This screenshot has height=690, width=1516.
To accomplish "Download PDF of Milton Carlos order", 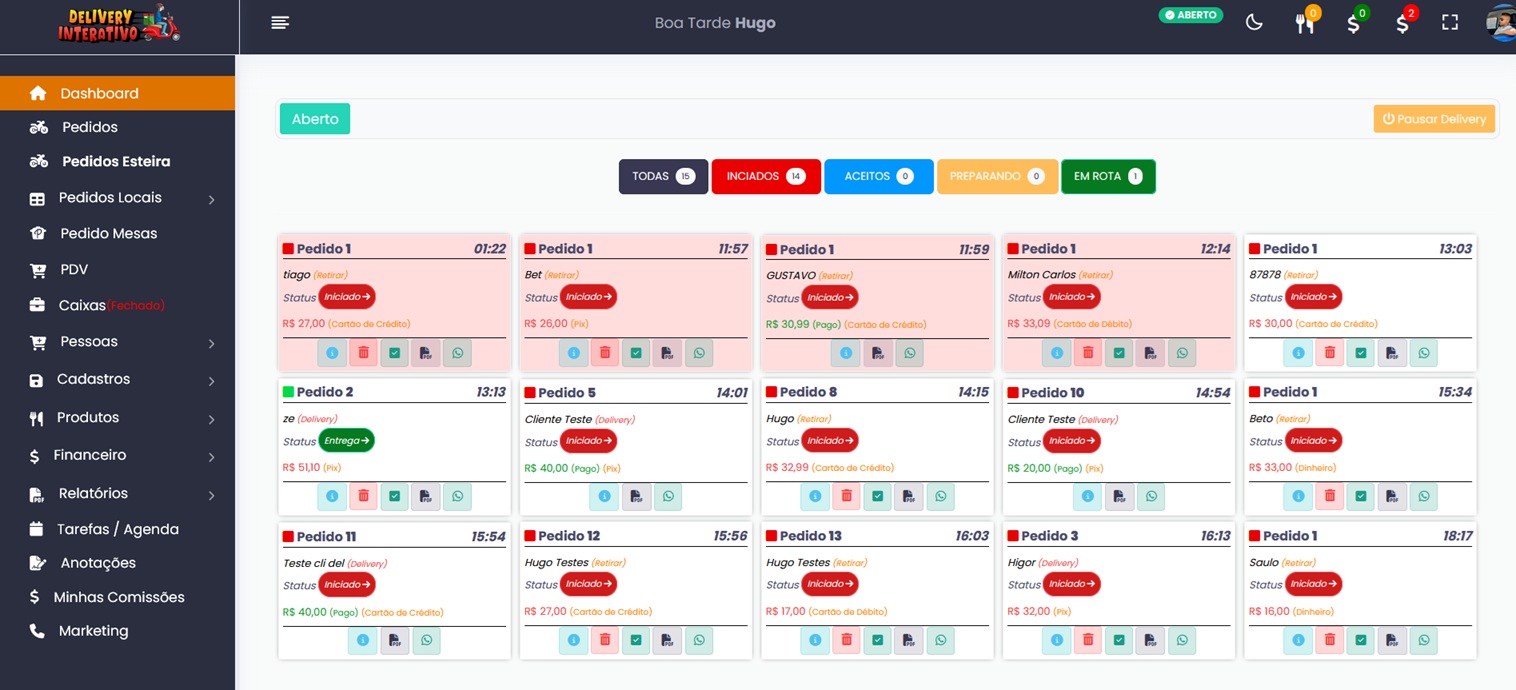I will [x=1150, y=353].
